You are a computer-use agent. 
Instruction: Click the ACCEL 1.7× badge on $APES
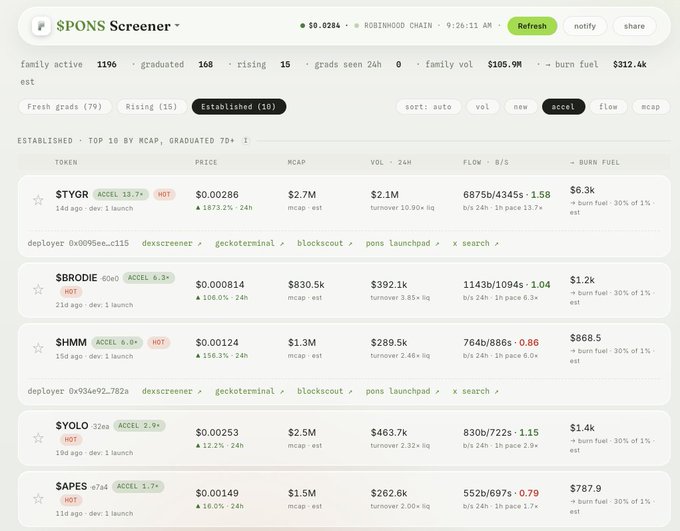[x=138, y=486]
